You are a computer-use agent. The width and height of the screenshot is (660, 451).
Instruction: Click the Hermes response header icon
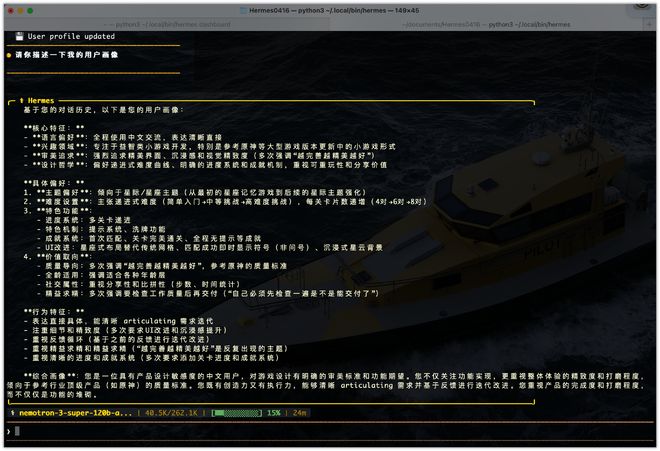pos(22,101)
